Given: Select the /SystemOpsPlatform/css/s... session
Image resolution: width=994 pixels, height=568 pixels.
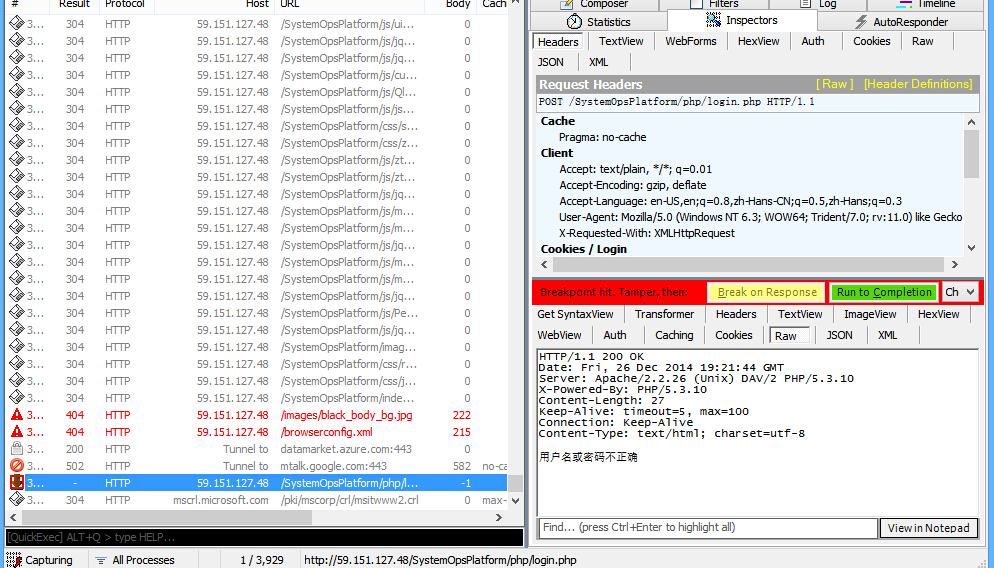Looking at the screenshot, I should click(257, 126).
